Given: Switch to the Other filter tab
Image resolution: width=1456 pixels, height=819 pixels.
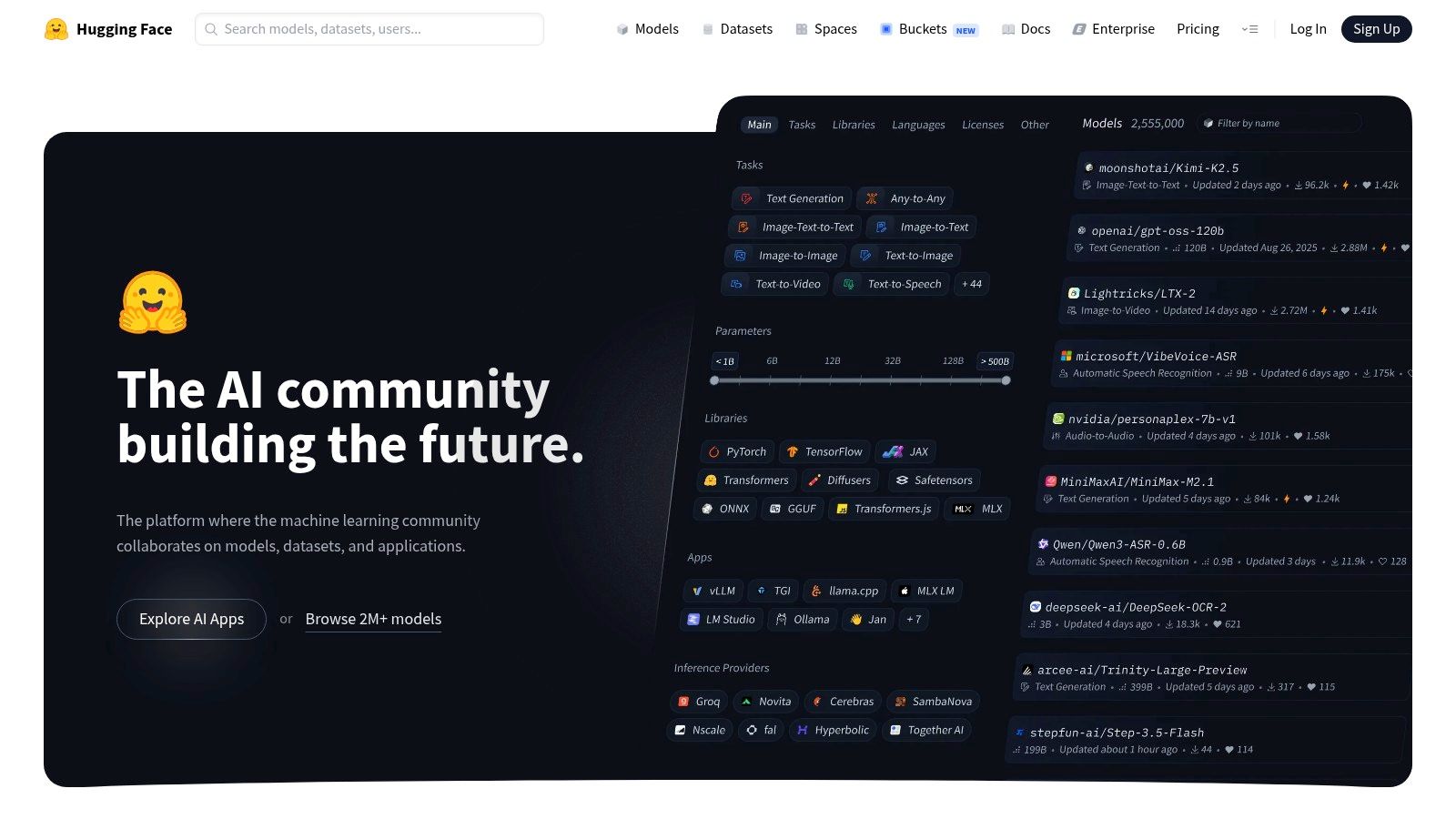Looking at the screenshot, I should 1035,125.
